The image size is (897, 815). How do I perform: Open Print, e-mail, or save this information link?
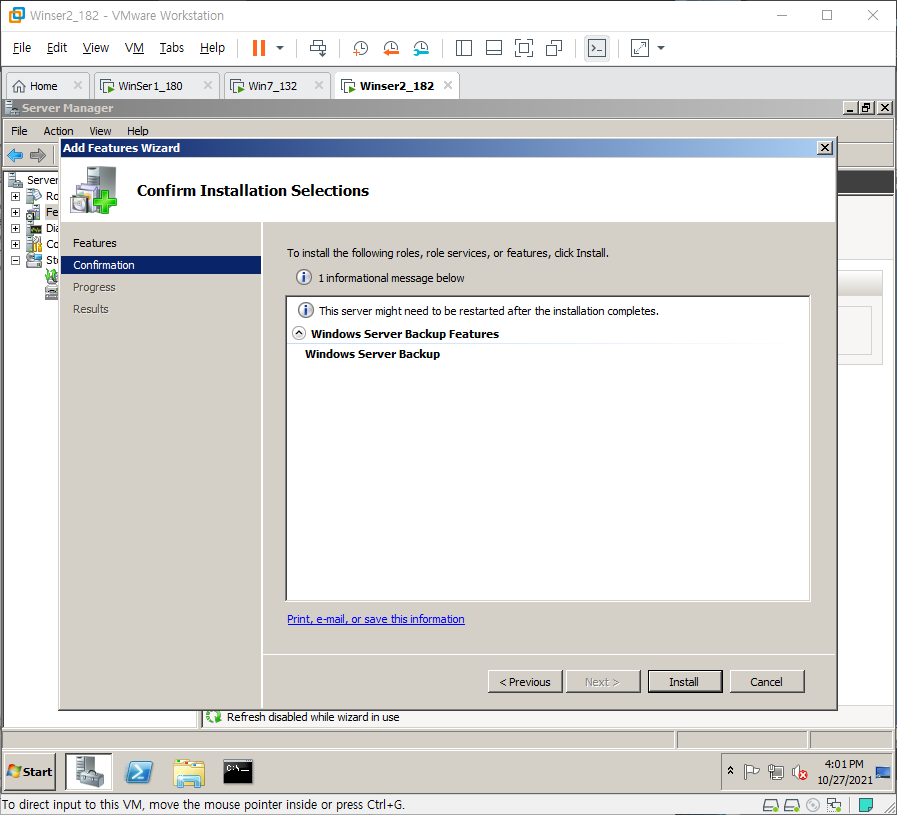[376, 619]
